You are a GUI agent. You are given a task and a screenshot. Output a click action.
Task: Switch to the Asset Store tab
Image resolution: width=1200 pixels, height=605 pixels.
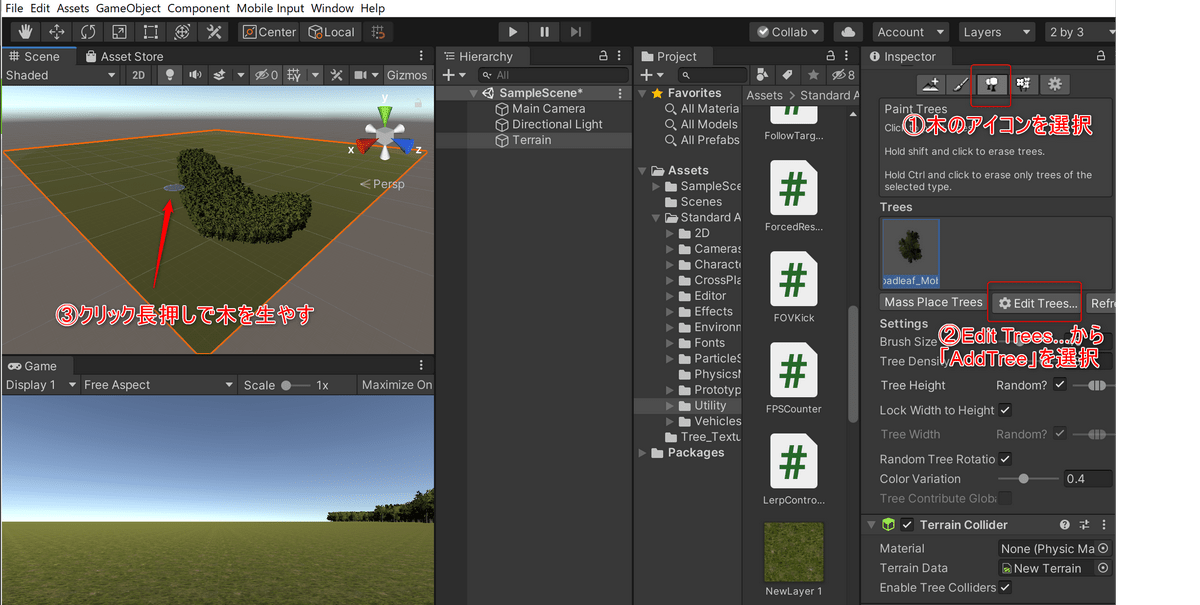point(125,57)
